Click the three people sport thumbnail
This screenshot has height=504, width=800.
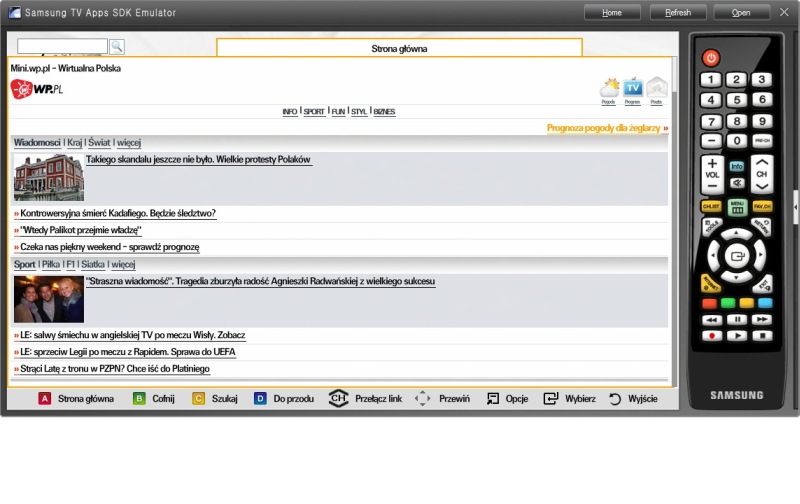(49, 299)
